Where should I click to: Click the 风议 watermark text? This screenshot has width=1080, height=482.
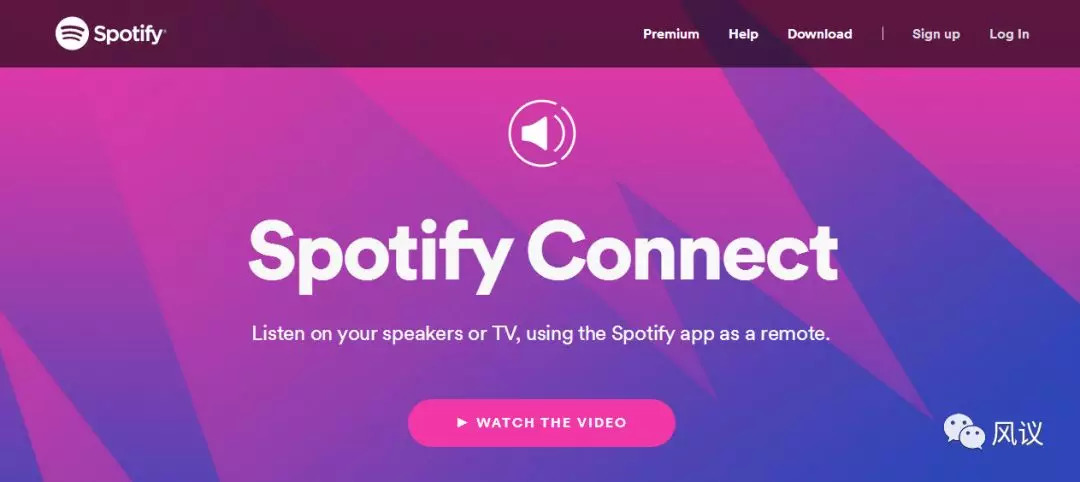[1017, 433]
